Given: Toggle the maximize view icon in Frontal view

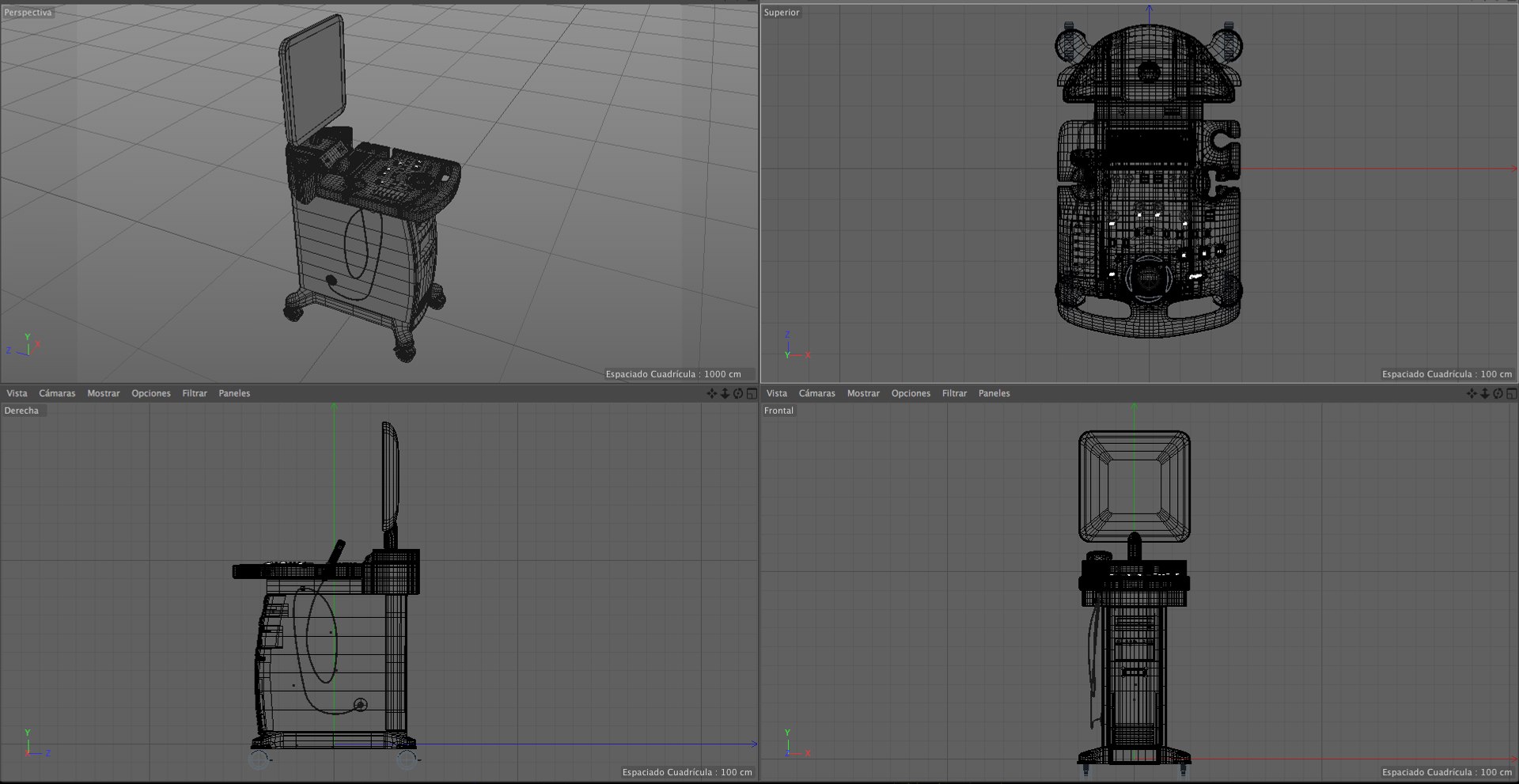Looking at the screenshot, I should 1511,393.
